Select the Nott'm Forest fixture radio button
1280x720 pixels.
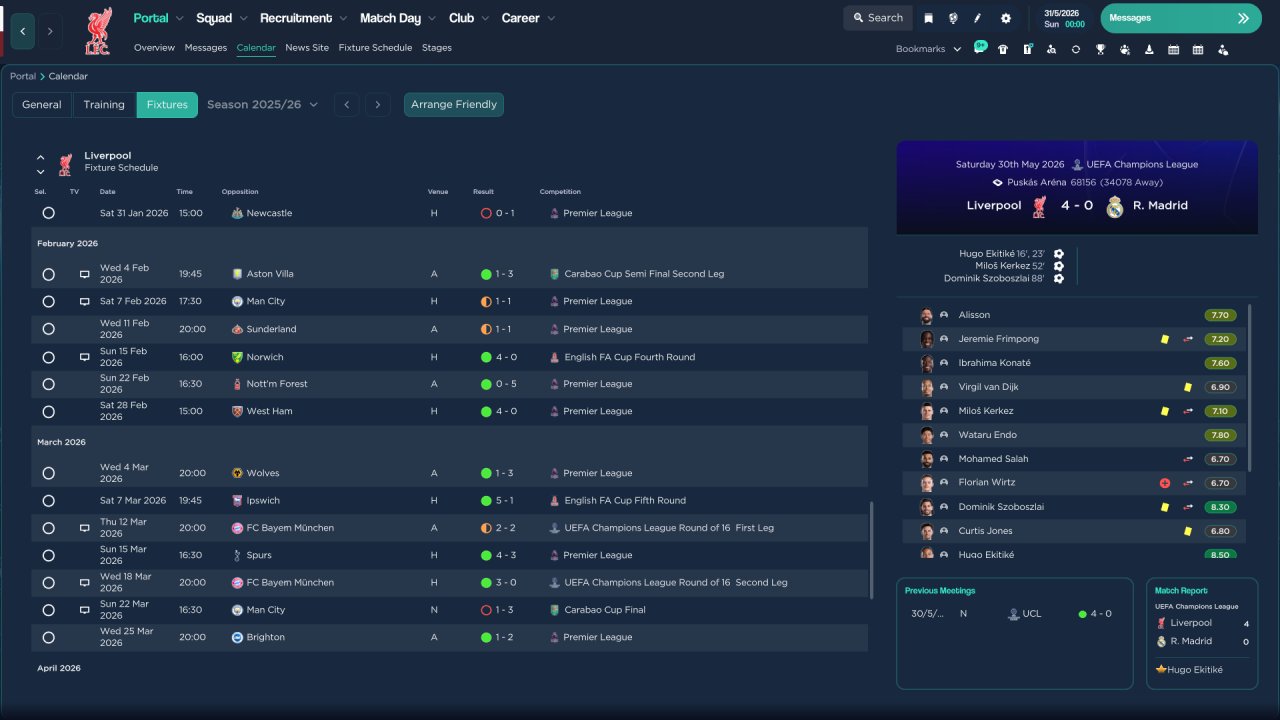(48, 384)
